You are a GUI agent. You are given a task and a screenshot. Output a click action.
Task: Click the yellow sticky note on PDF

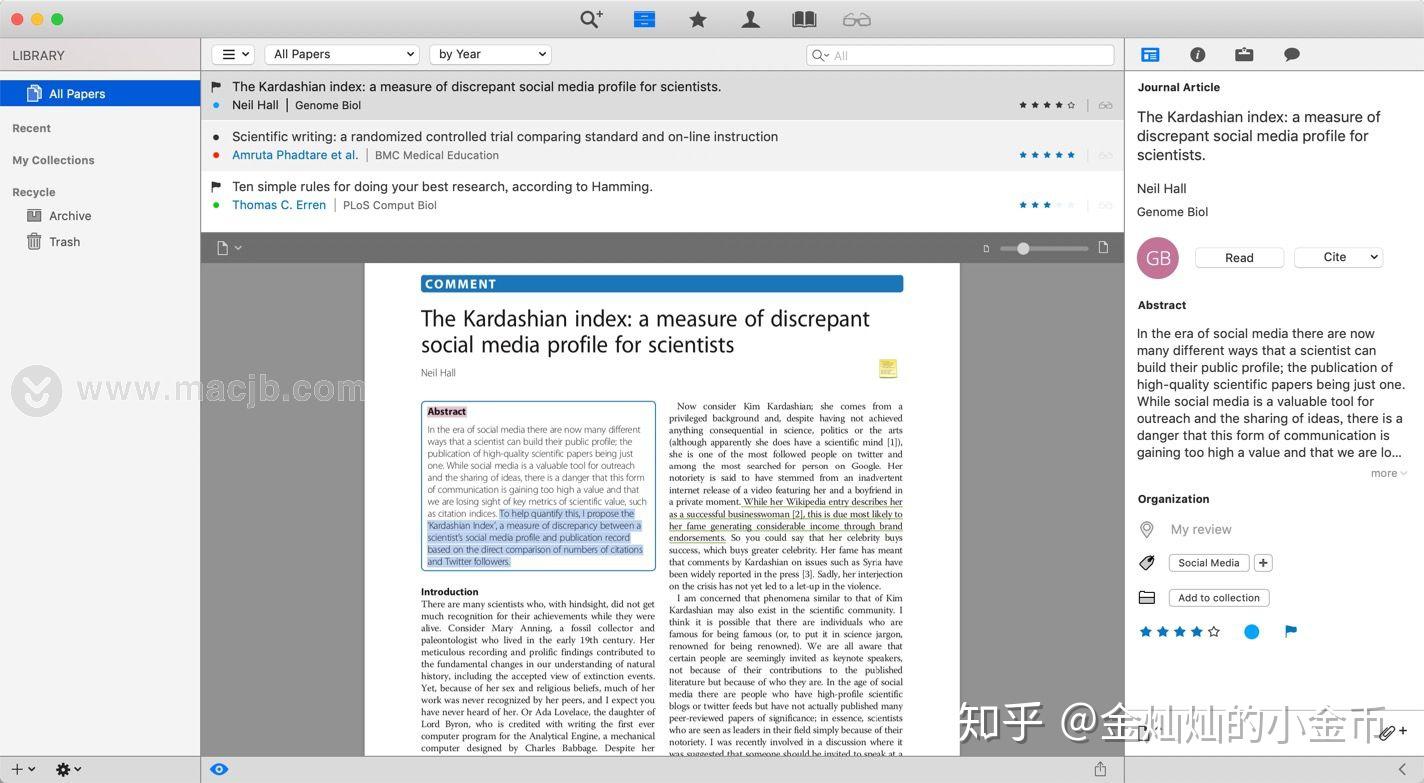click(887, 369)
